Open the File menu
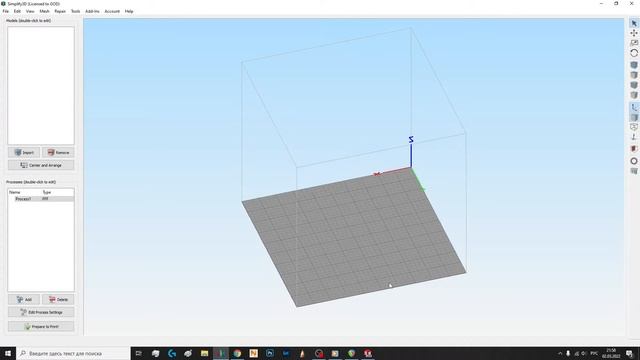The height and width of the screenshot is (360, 640). pyautogui.click(x=6, y=11)
